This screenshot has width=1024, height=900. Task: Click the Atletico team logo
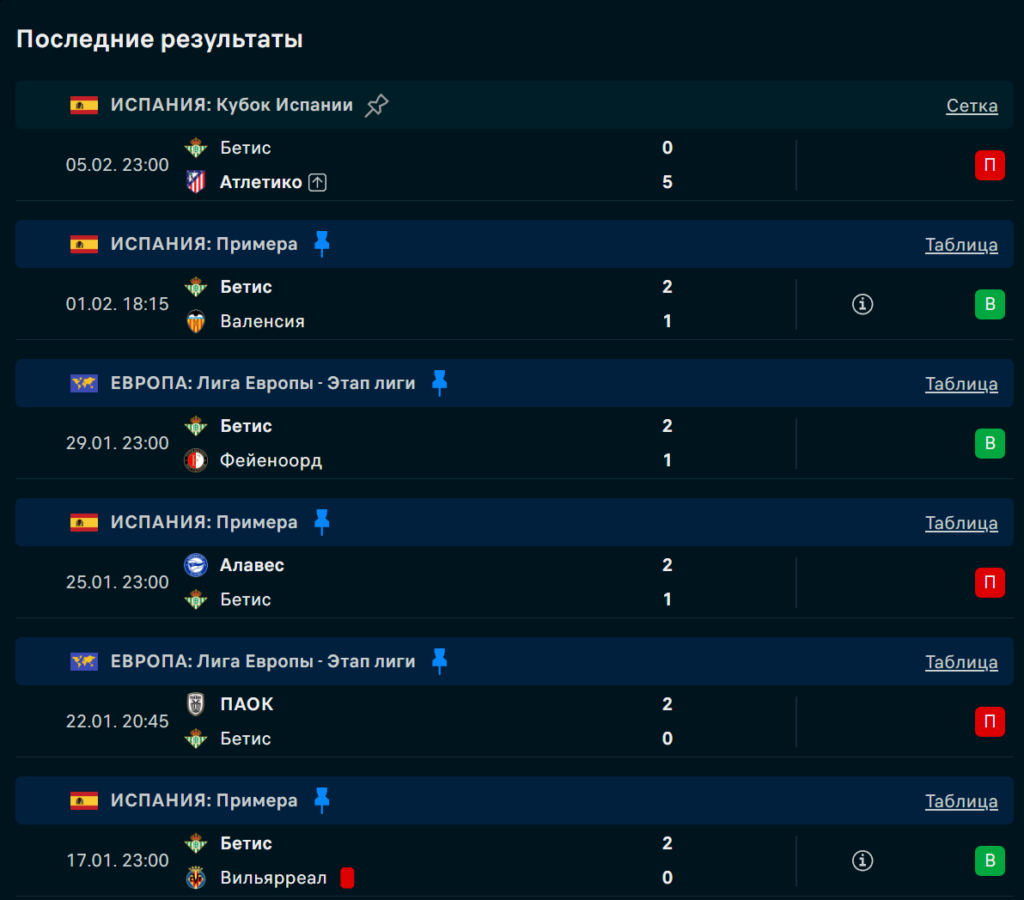click(196, 182)
